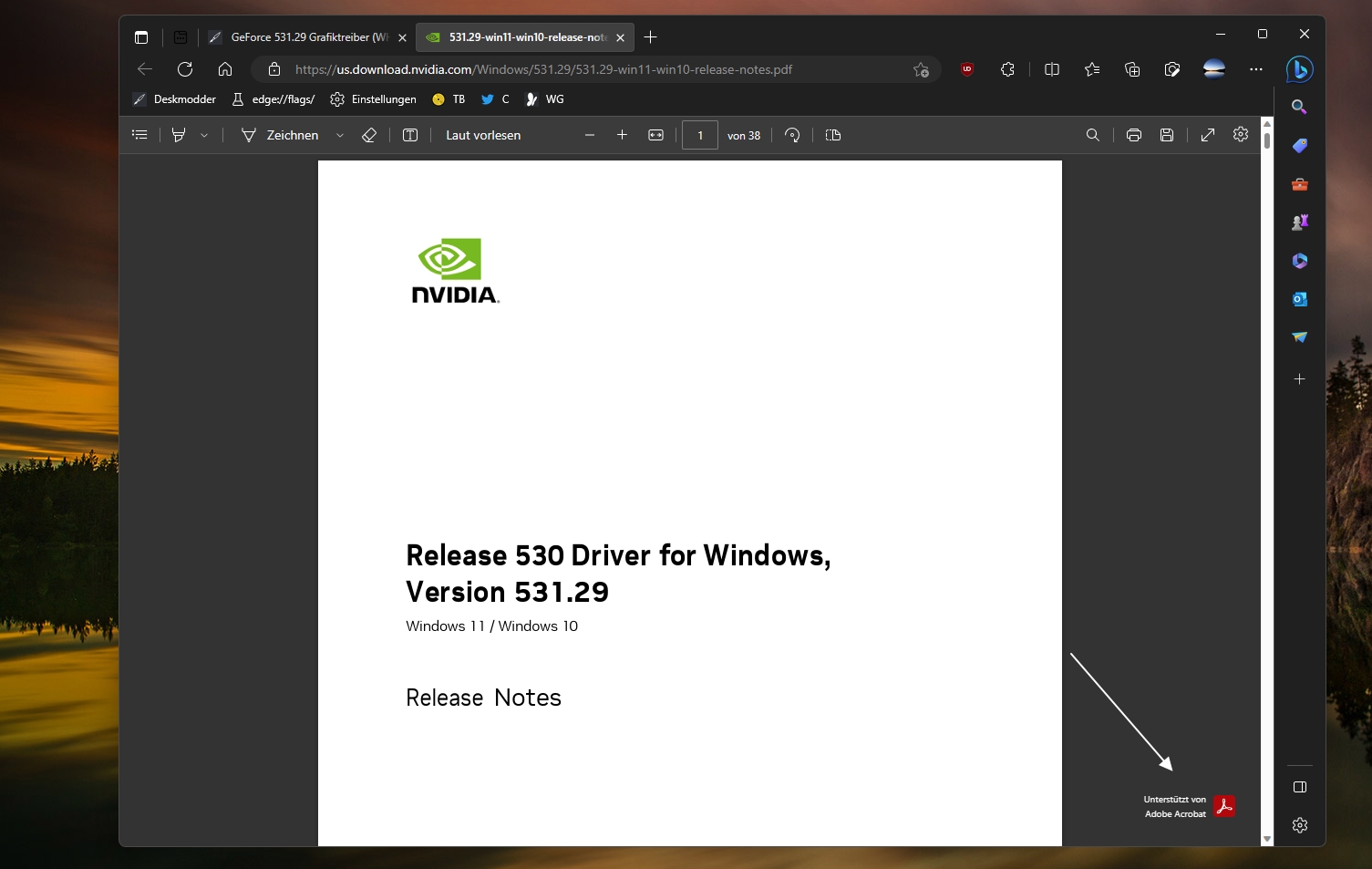Zoom out with minus button

coord(590,135)
